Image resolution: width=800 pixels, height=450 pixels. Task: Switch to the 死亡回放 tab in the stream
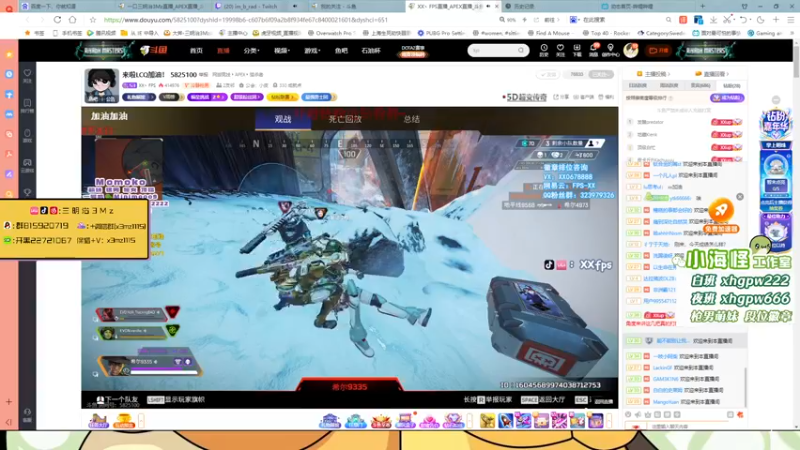click(345, 119)
